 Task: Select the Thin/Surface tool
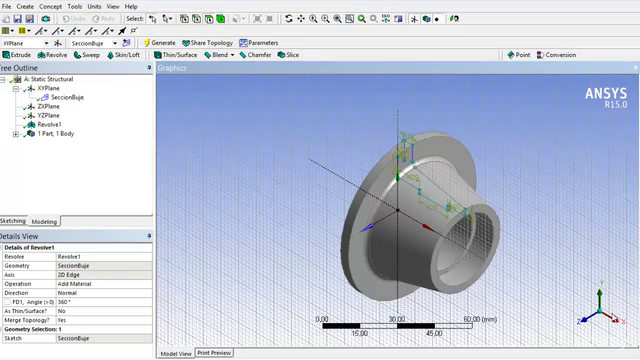(176, 55)
